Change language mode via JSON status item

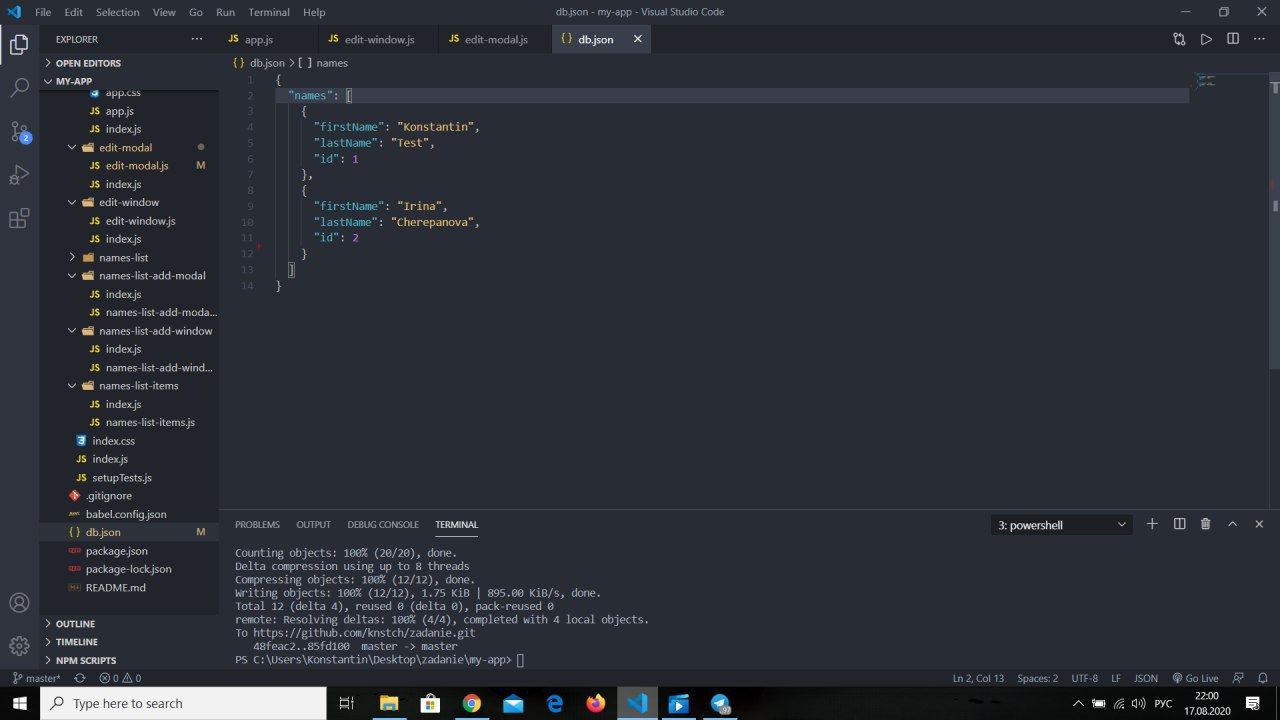click(1146, 678)
